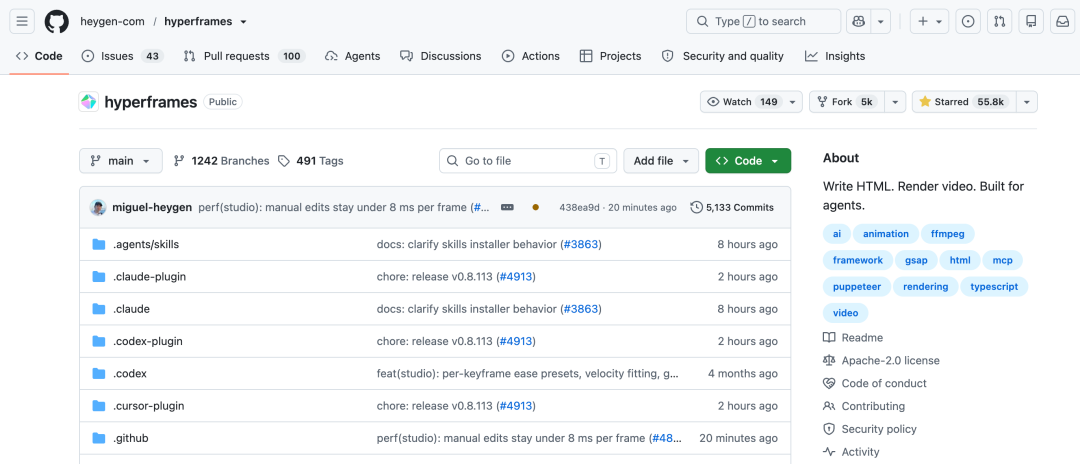Open the .codex folder name

coord(130,374)
